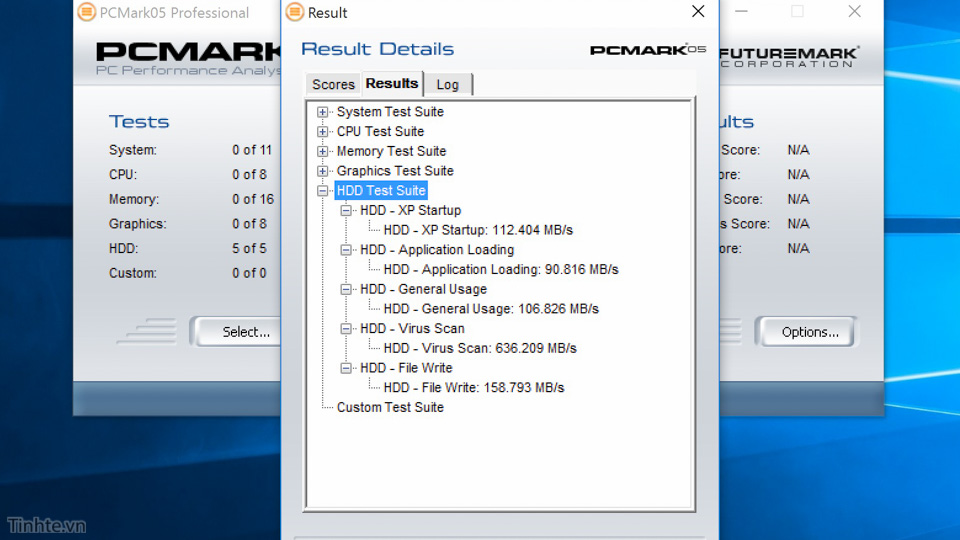Screen dimensions: 960x540
Task: Select the Custom Test Suite row
Action: click(x=390, y=408)
